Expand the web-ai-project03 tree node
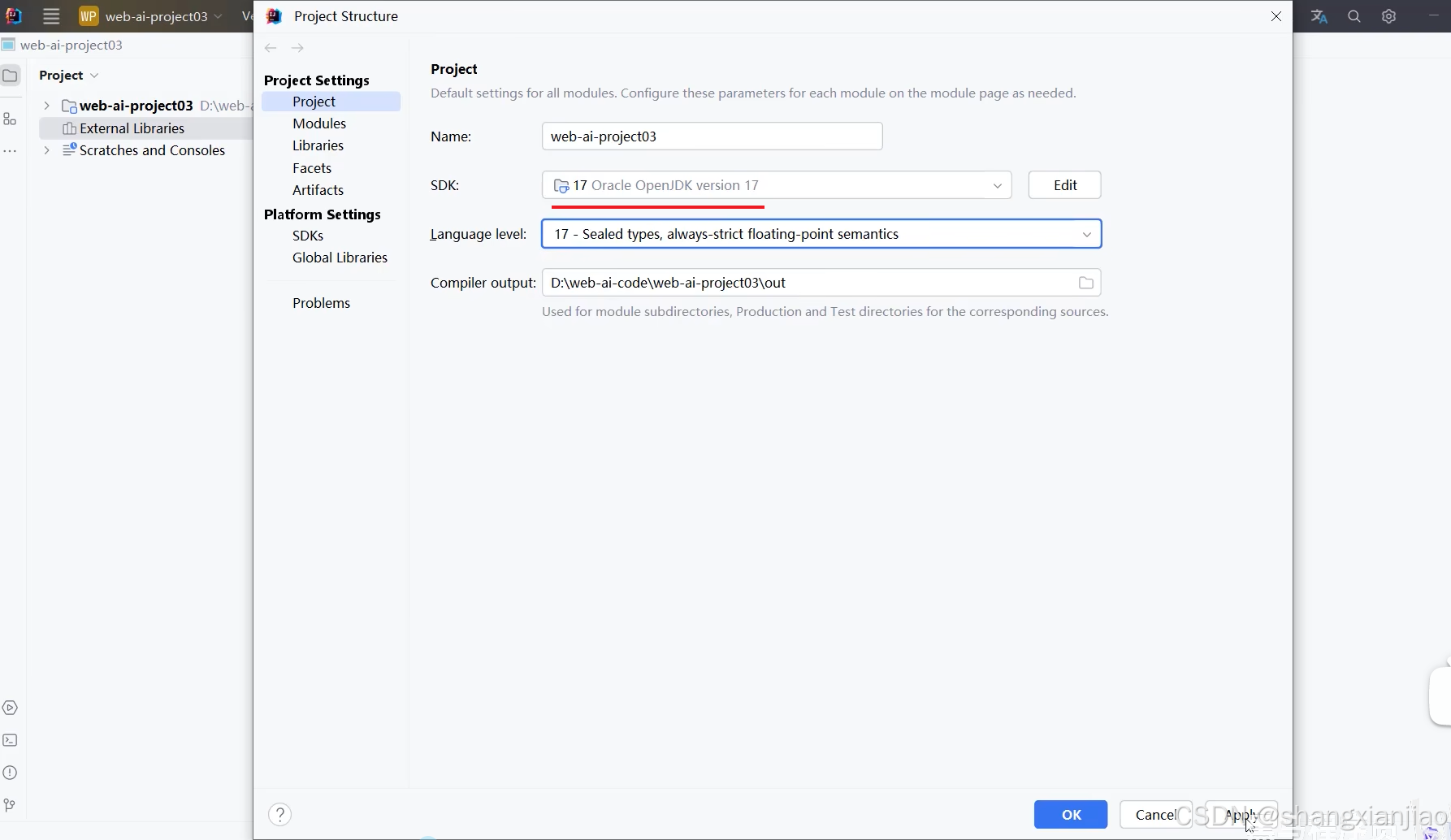 coord(46,106)
